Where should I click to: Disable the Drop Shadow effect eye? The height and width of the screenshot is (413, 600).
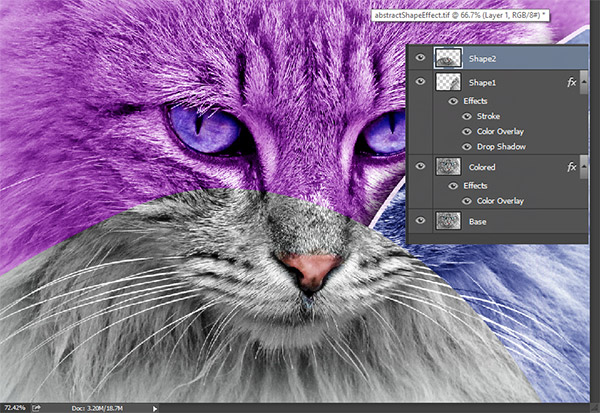(x=466, y=147)
